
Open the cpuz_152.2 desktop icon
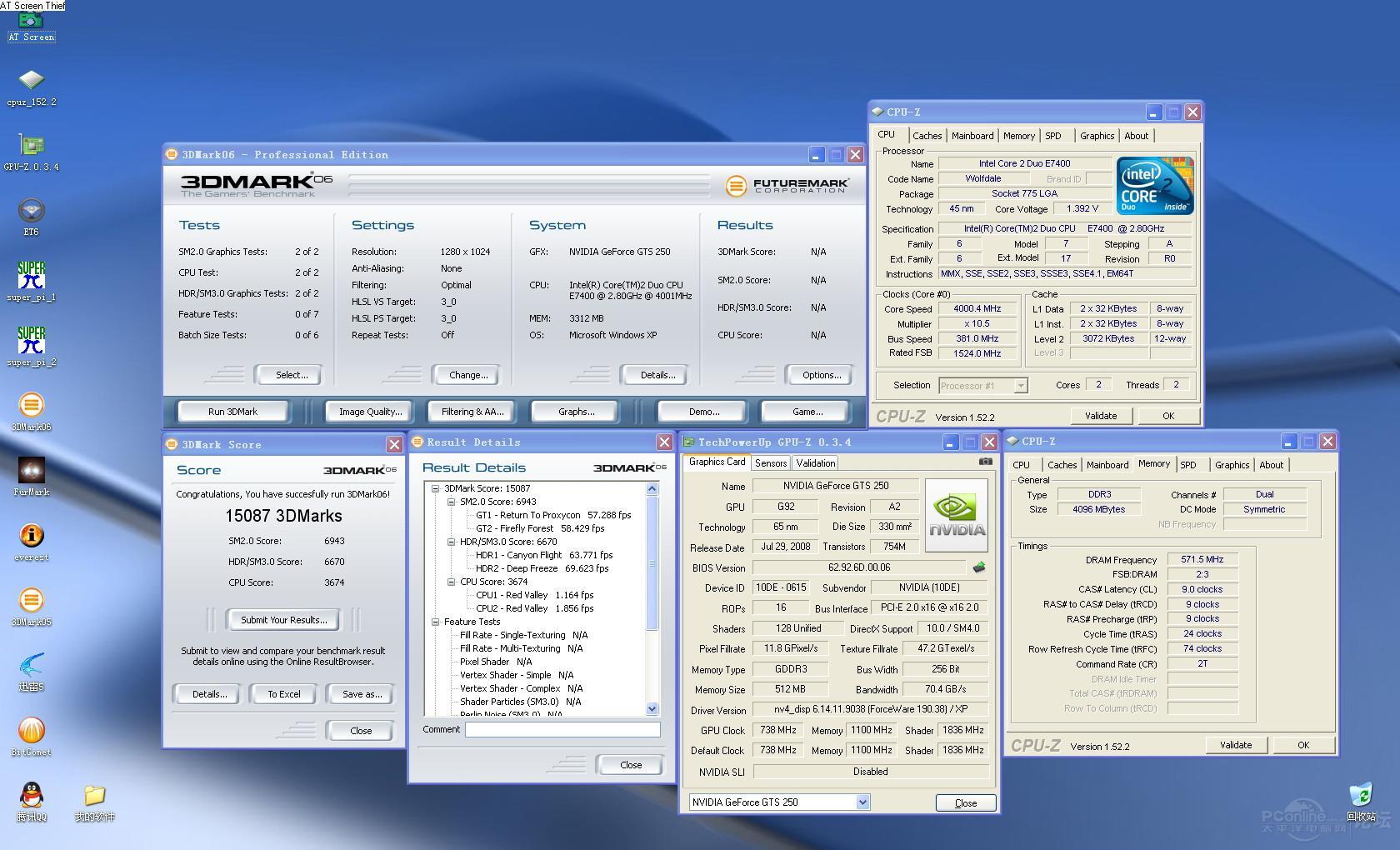[31, 87]
